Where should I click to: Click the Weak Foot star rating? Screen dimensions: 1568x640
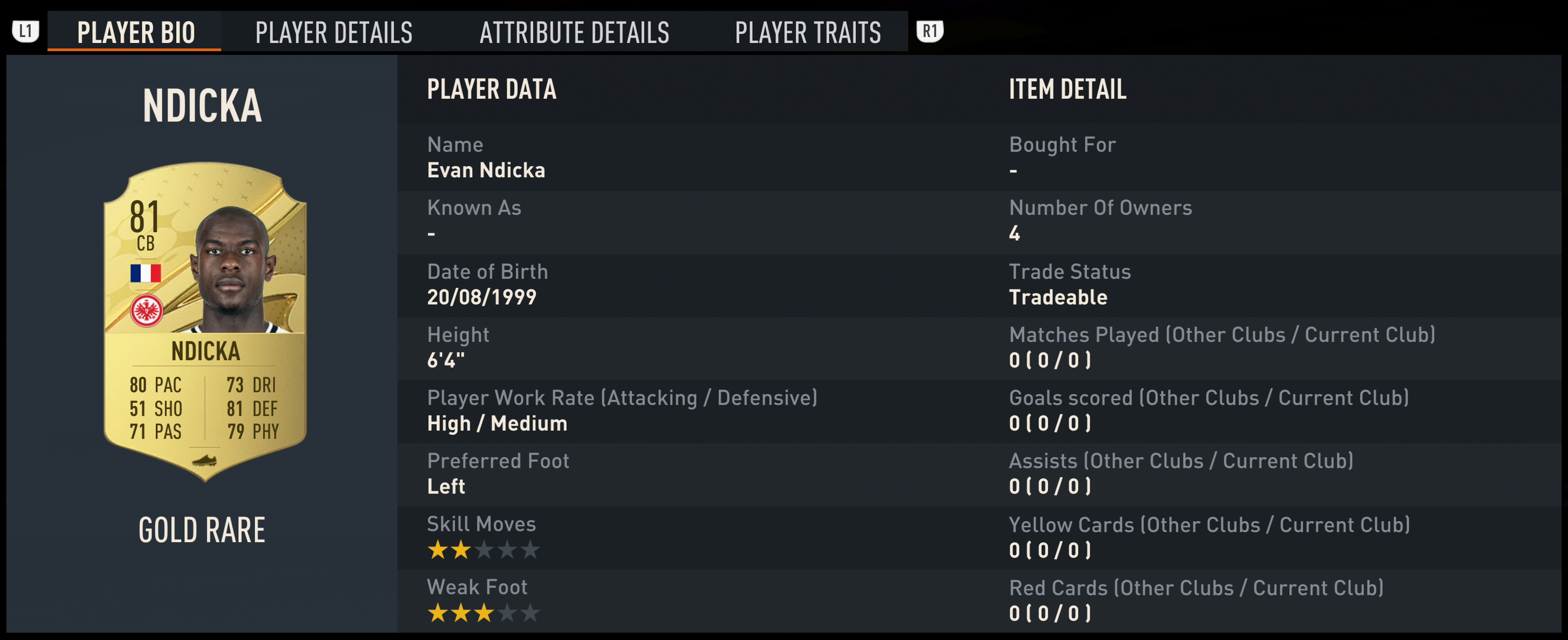(x=483, y=613)
